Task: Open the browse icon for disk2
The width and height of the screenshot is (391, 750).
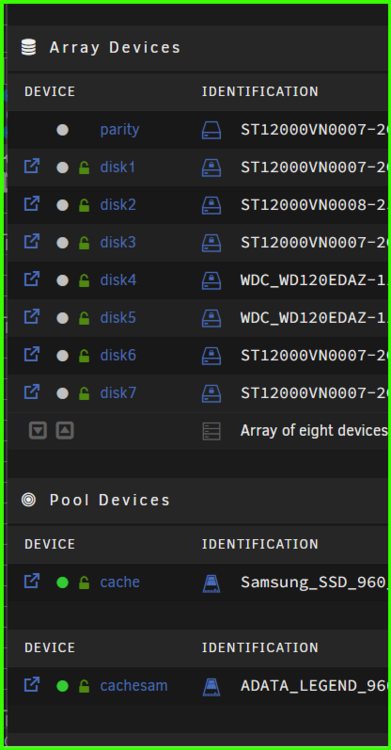Action: (32, 204)
